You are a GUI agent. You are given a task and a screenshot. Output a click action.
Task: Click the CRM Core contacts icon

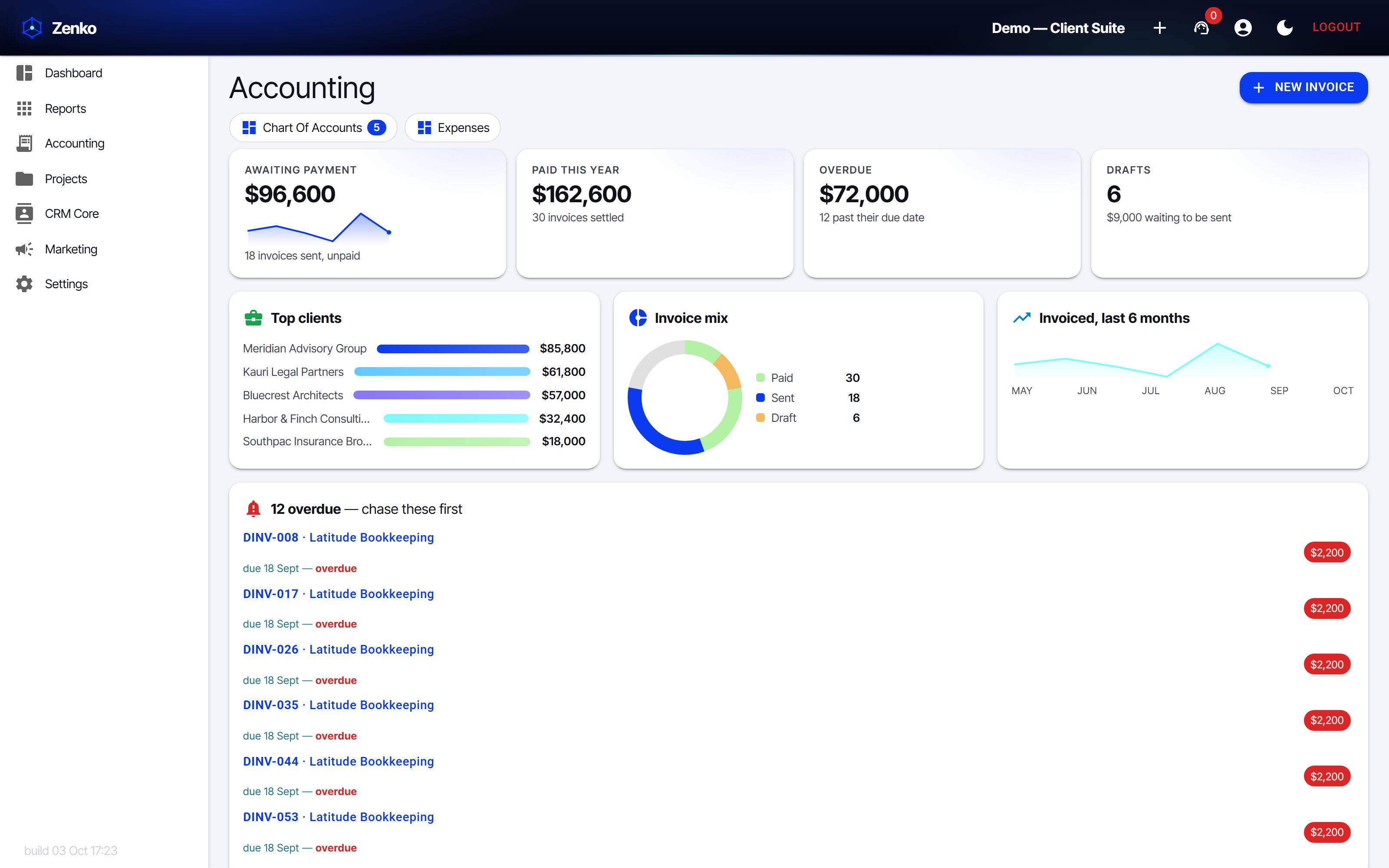[x=24, y=214]
